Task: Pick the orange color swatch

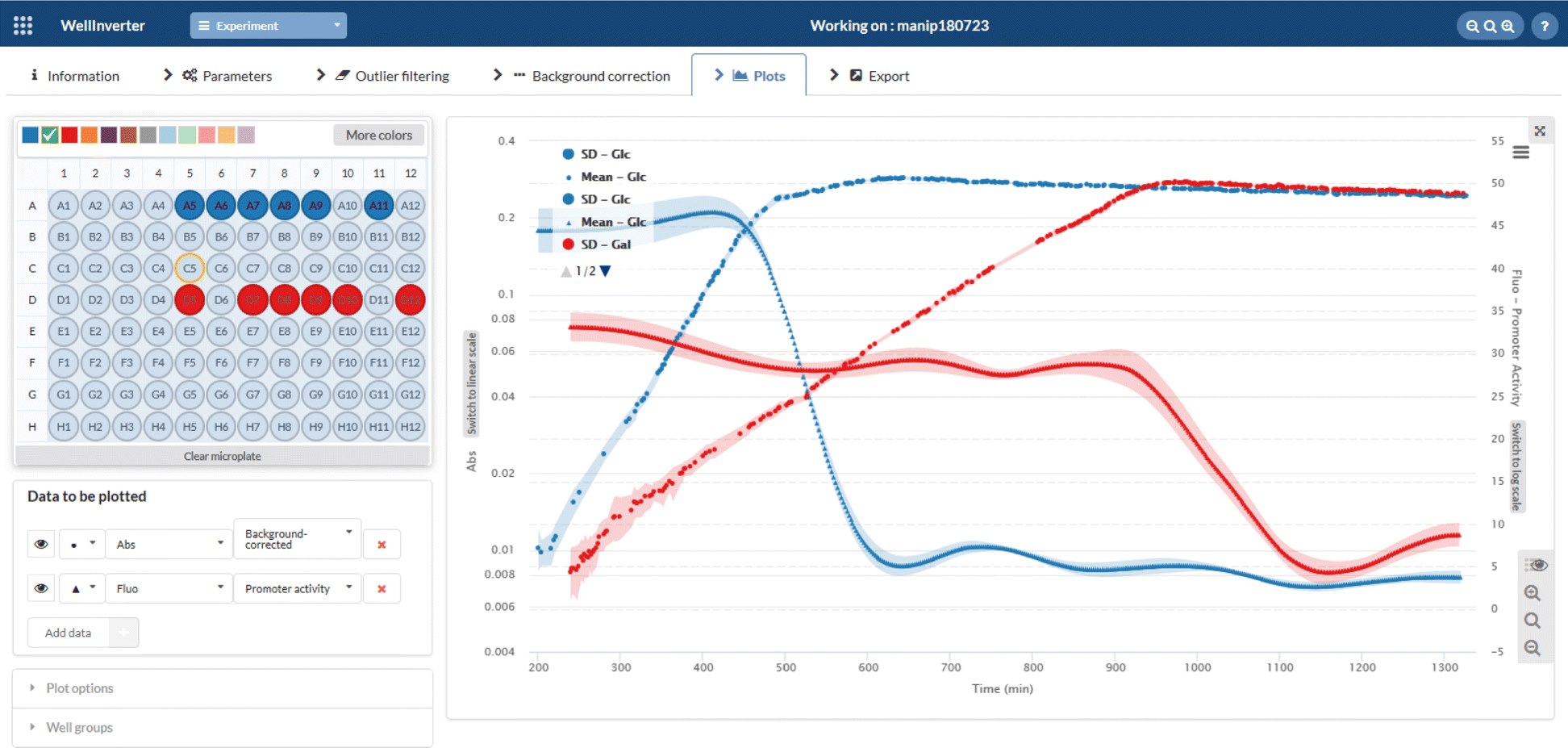Action: (x=89, y=135)
